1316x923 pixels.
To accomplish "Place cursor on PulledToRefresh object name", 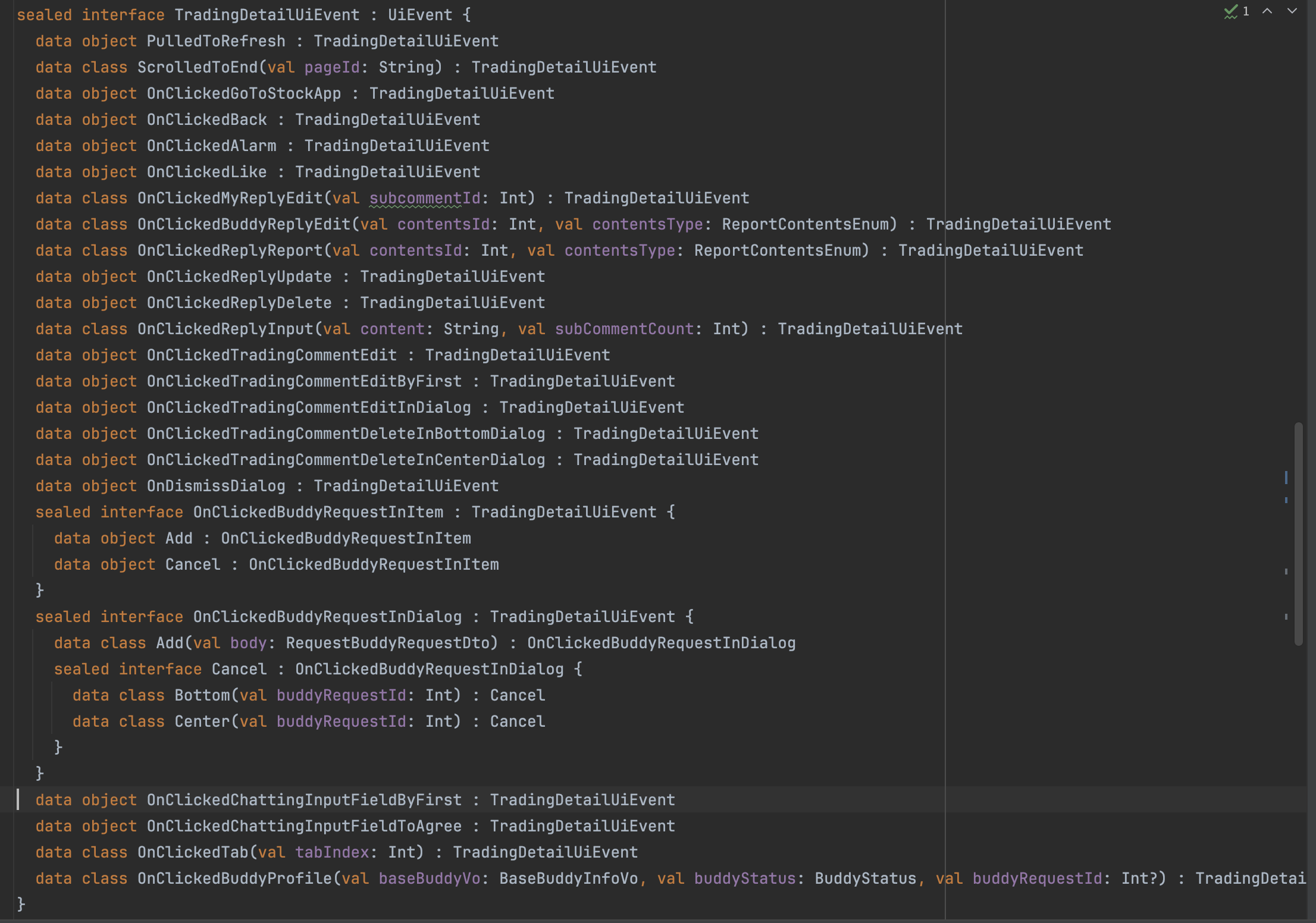I will tap(216, 41).
